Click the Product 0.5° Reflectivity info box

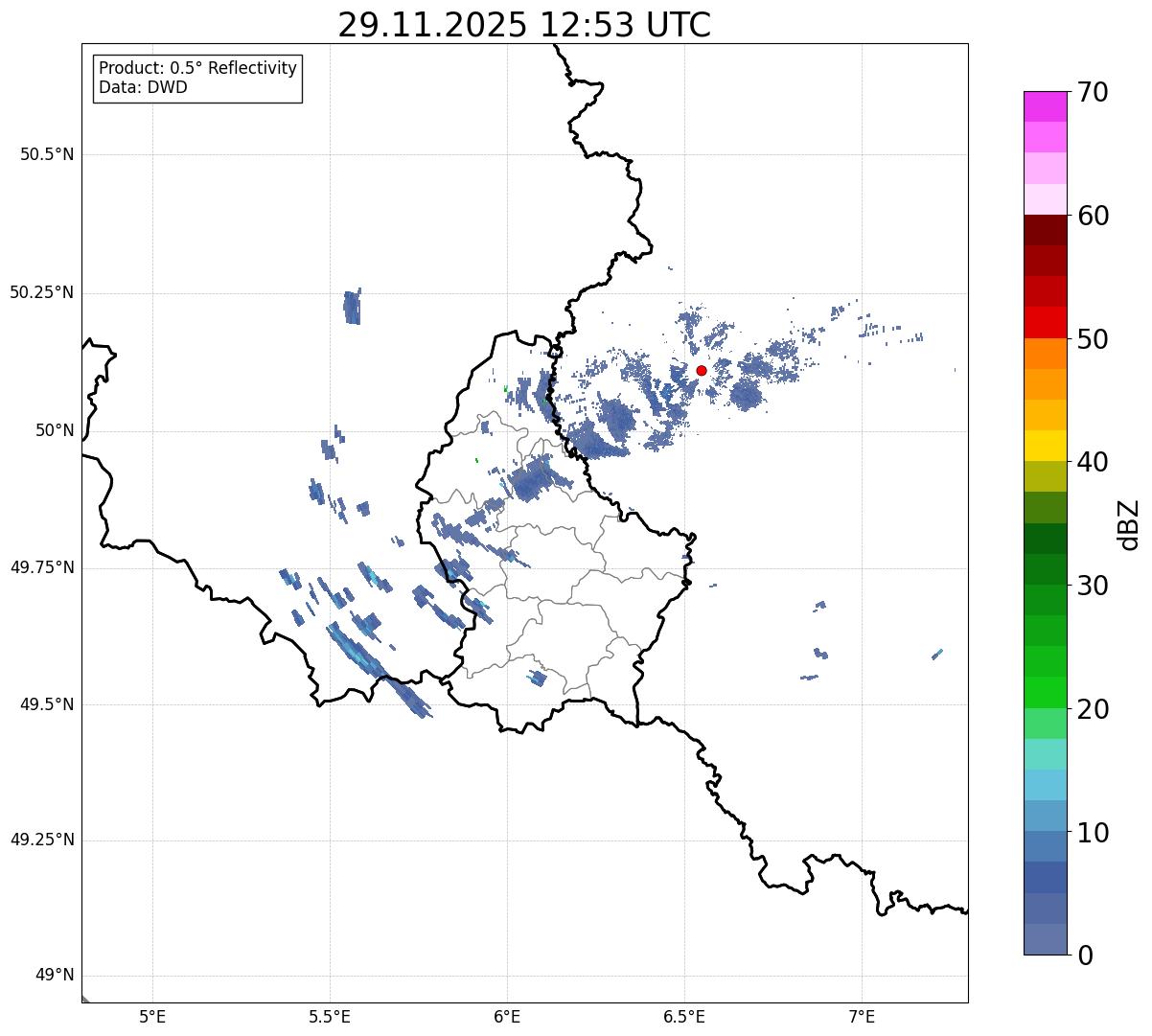tap(197, 78)
